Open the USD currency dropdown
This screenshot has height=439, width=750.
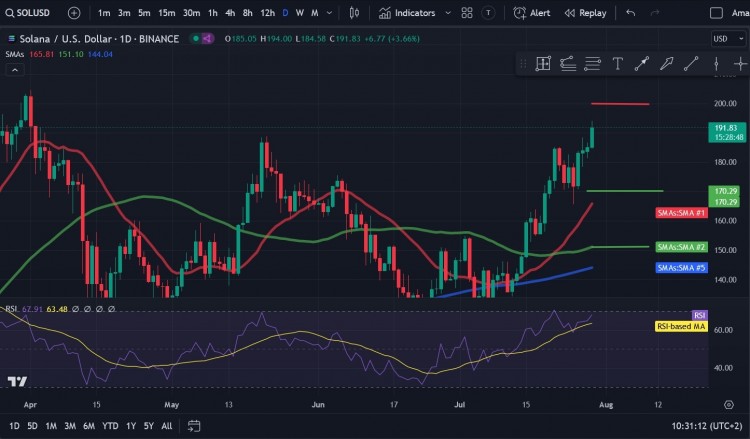728,39
